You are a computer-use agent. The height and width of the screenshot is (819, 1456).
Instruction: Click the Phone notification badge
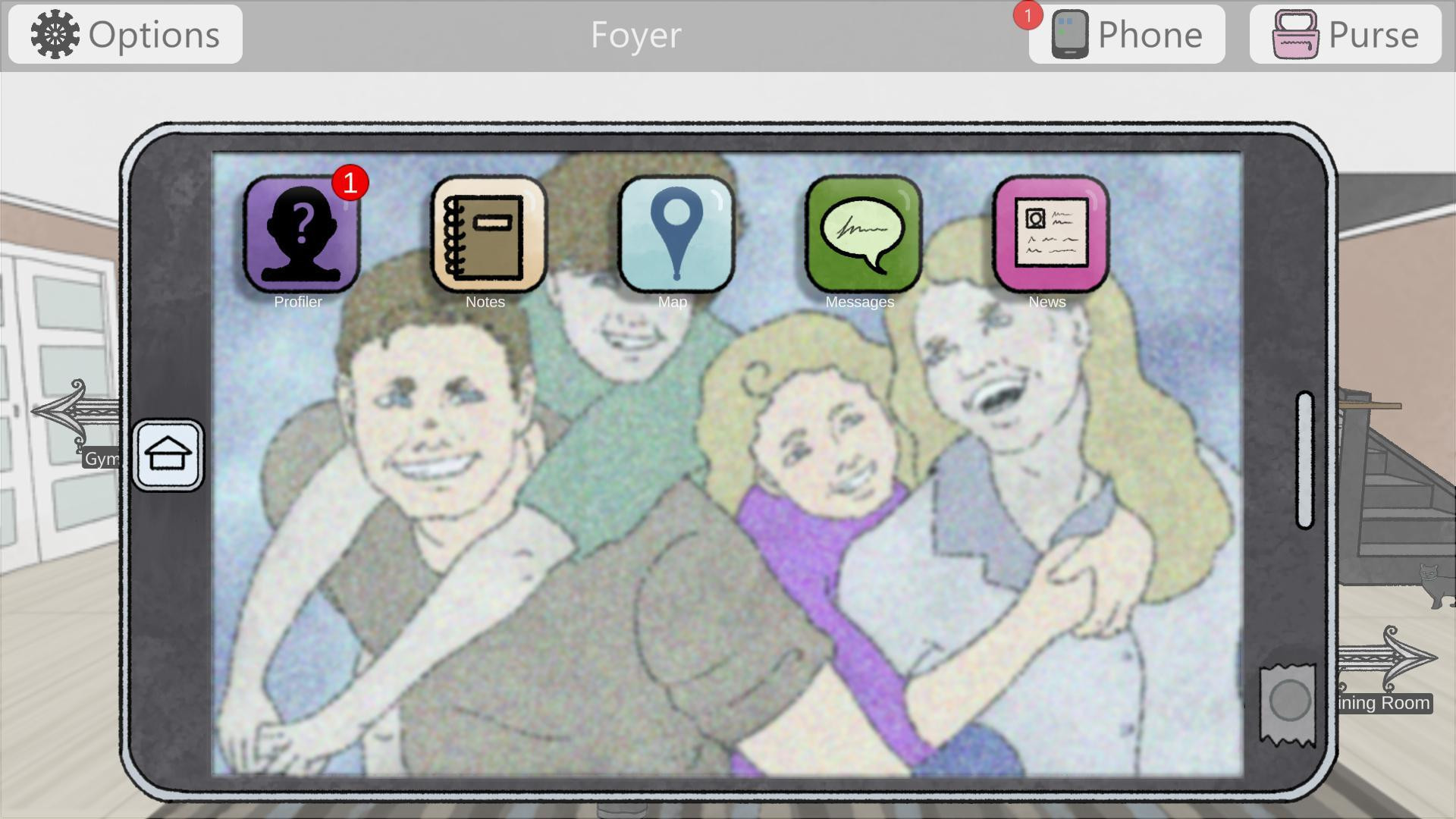pos(1028,16)
